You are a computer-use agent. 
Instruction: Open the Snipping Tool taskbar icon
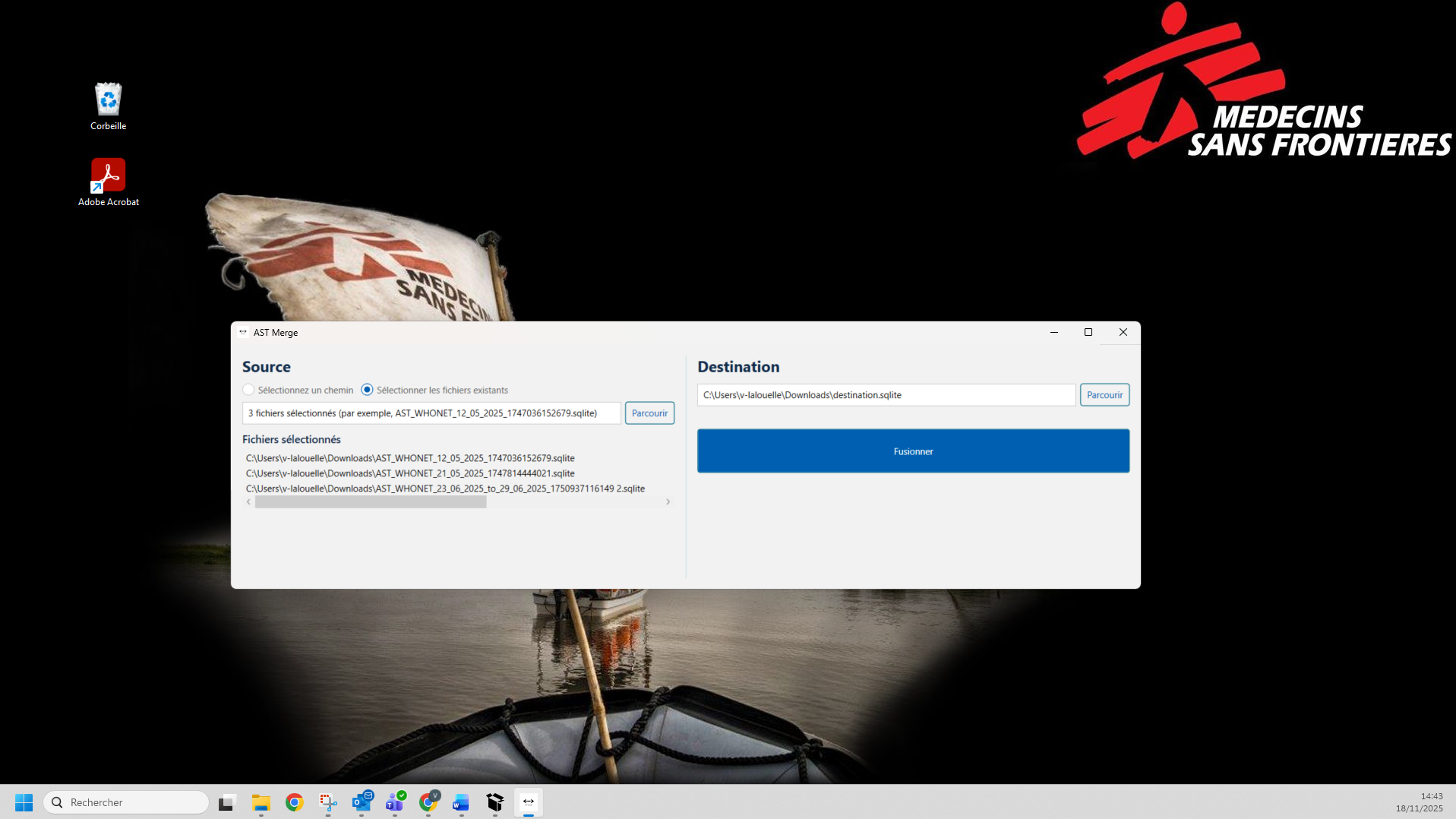(x=327, y=802)
